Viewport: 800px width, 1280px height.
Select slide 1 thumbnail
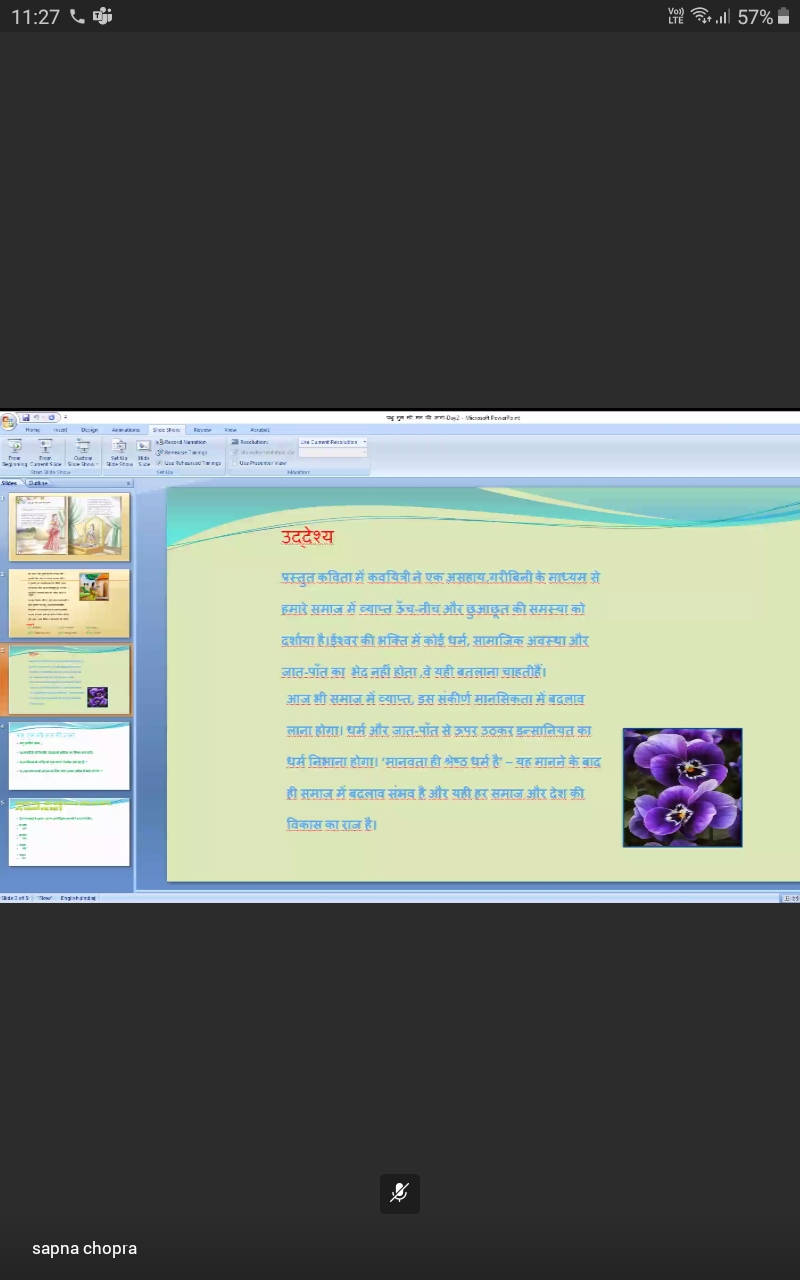(x=69, y=527)
